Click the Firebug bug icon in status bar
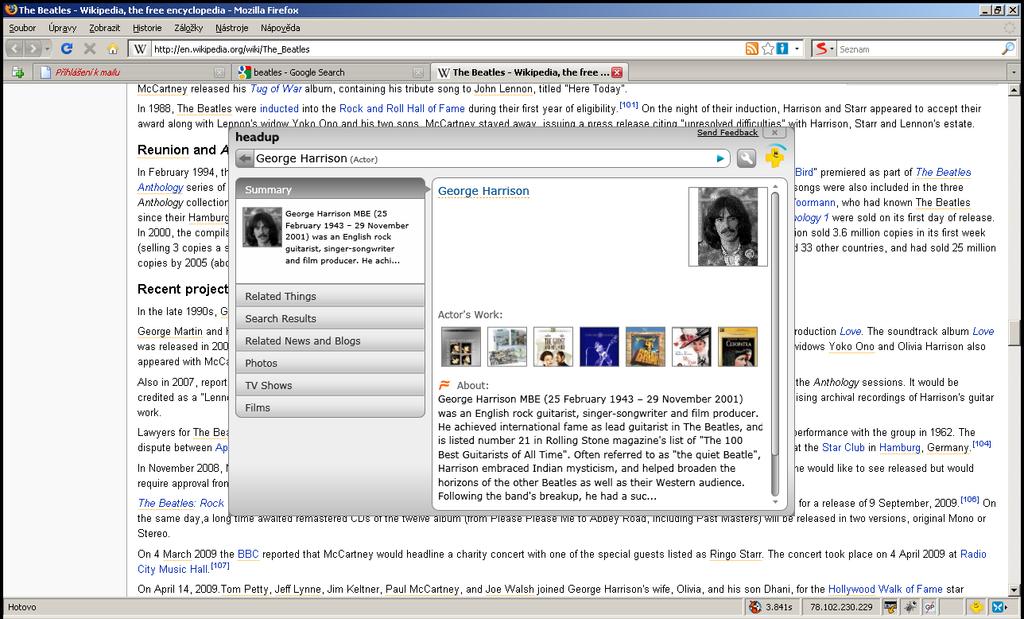Image resolution: width=1024 pixels, height=619 pixels. click(x=909, y=607)
